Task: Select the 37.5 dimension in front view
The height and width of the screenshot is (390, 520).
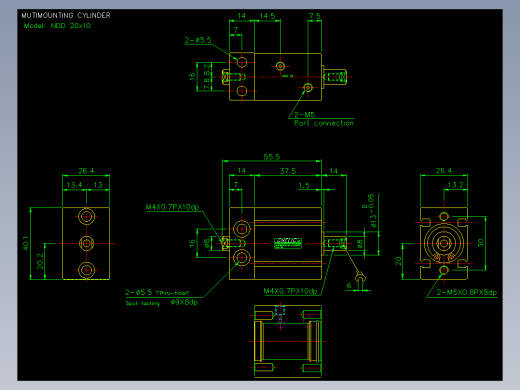Action: click(288, 171)
